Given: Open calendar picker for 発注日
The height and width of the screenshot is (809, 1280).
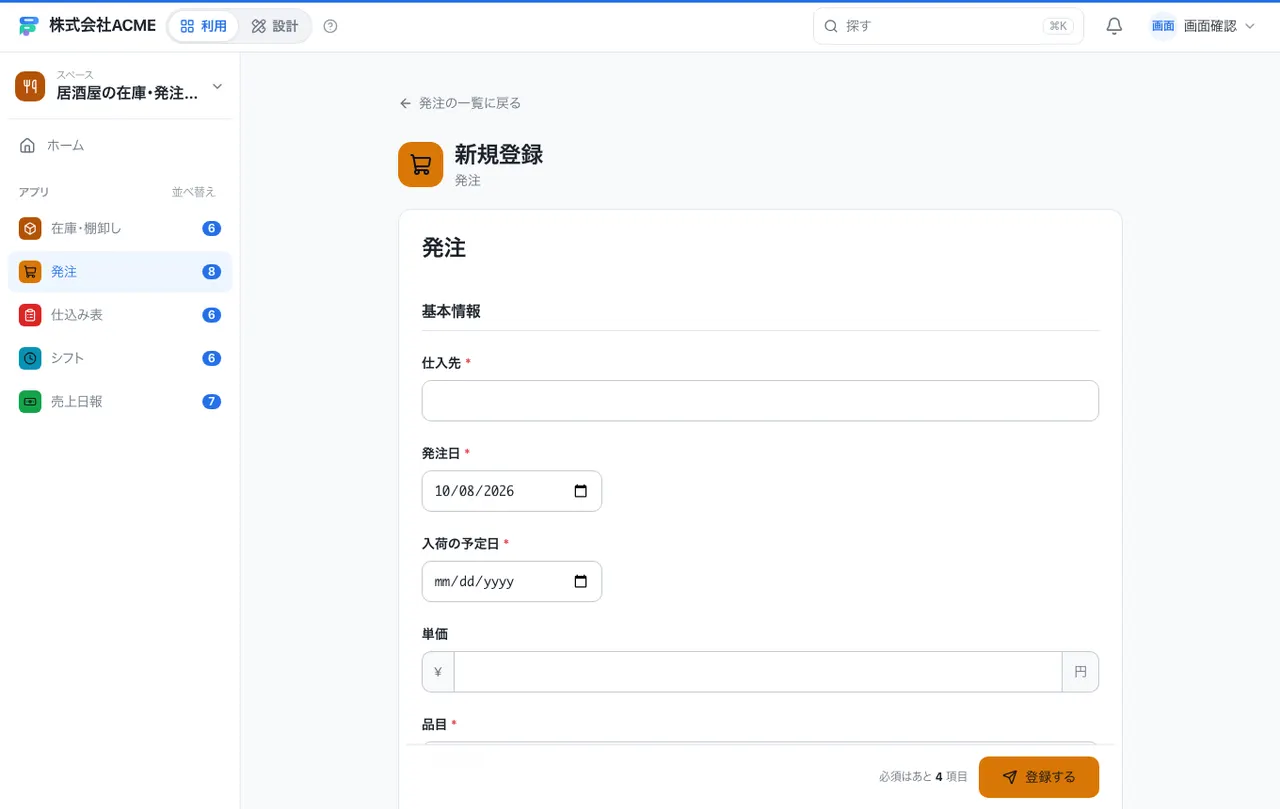Looking at the screenshot, I should pos(581,491).
